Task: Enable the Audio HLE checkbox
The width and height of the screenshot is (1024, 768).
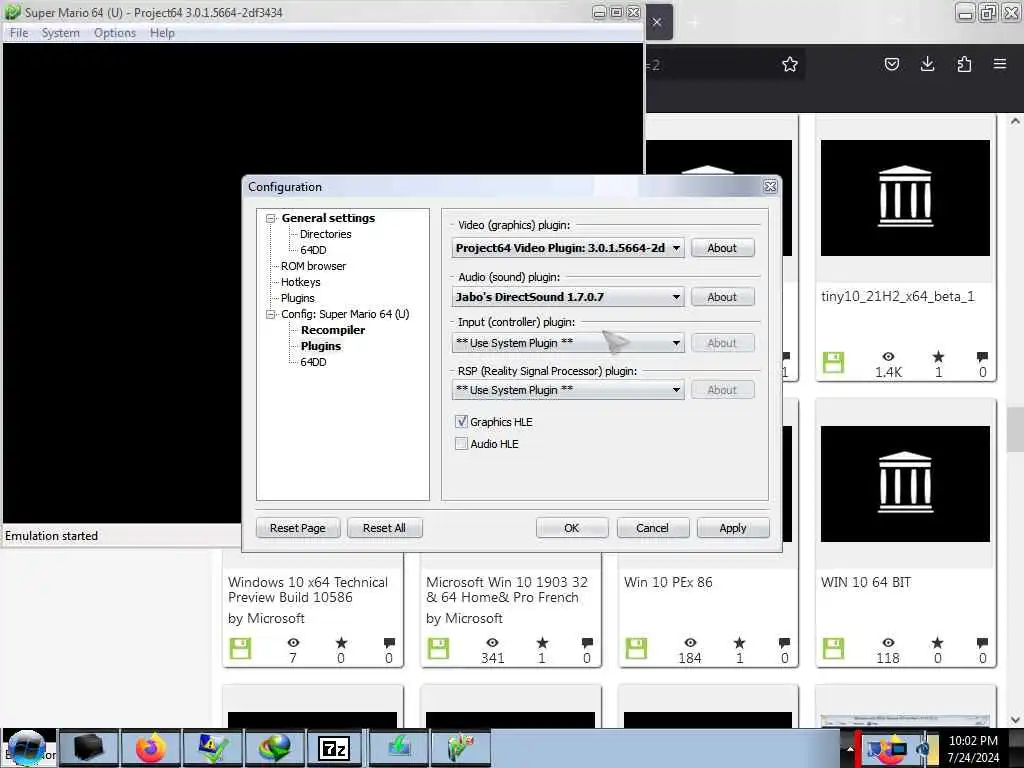Action: 462,444
